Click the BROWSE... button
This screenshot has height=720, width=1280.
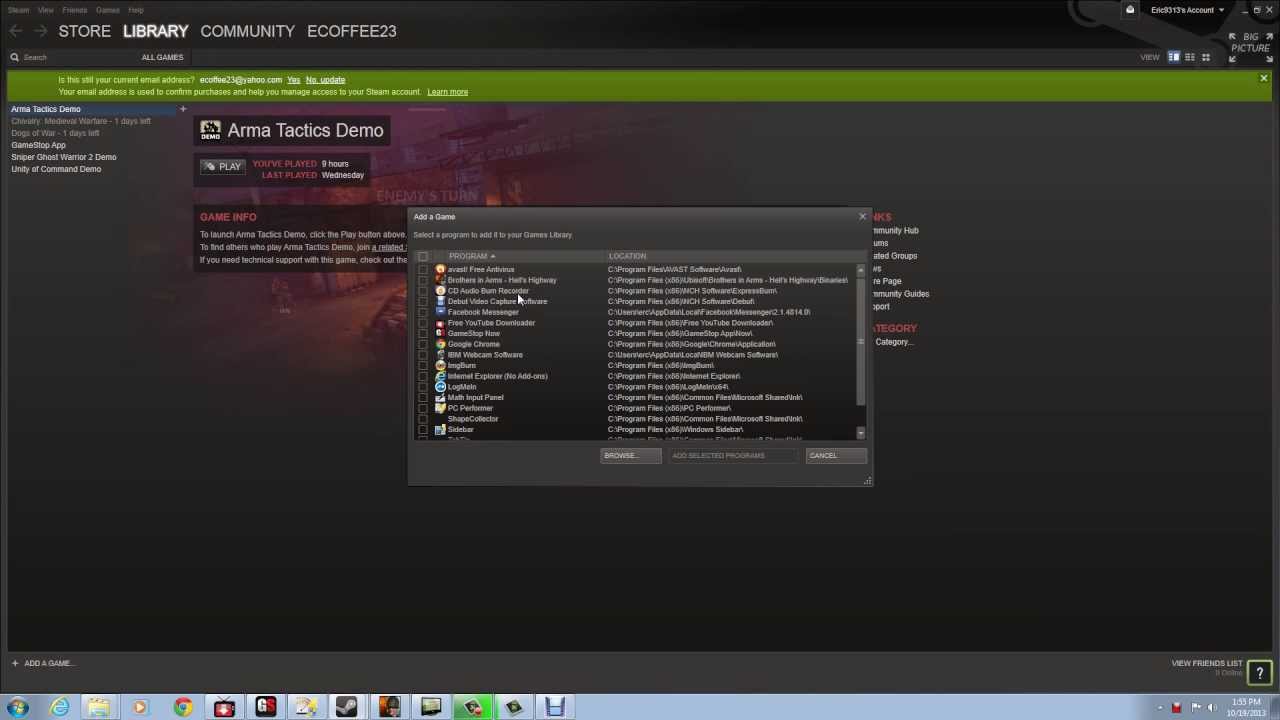click(x=630, y=455)
